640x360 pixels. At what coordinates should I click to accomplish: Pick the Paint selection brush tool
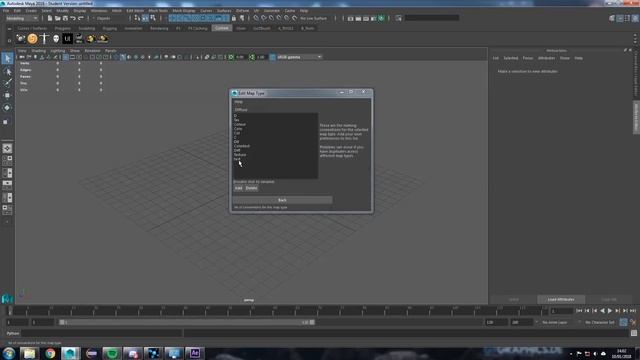tap(7, 83)
